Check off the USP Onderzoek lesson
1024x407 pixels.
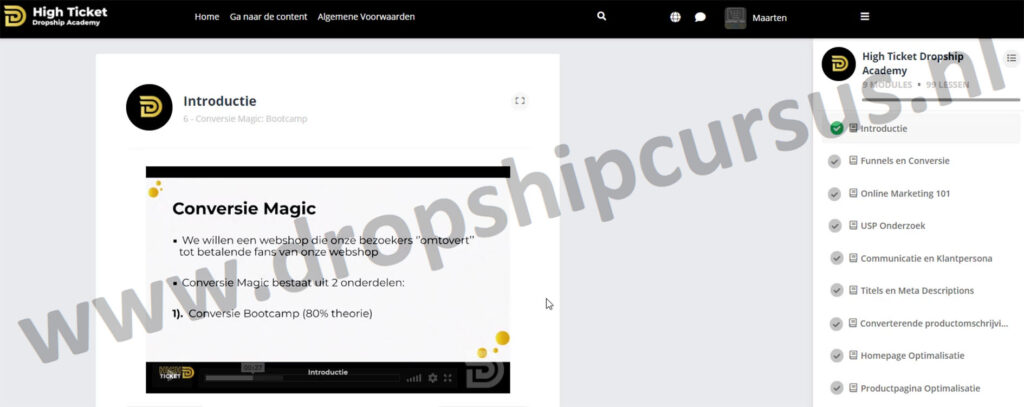836,226
